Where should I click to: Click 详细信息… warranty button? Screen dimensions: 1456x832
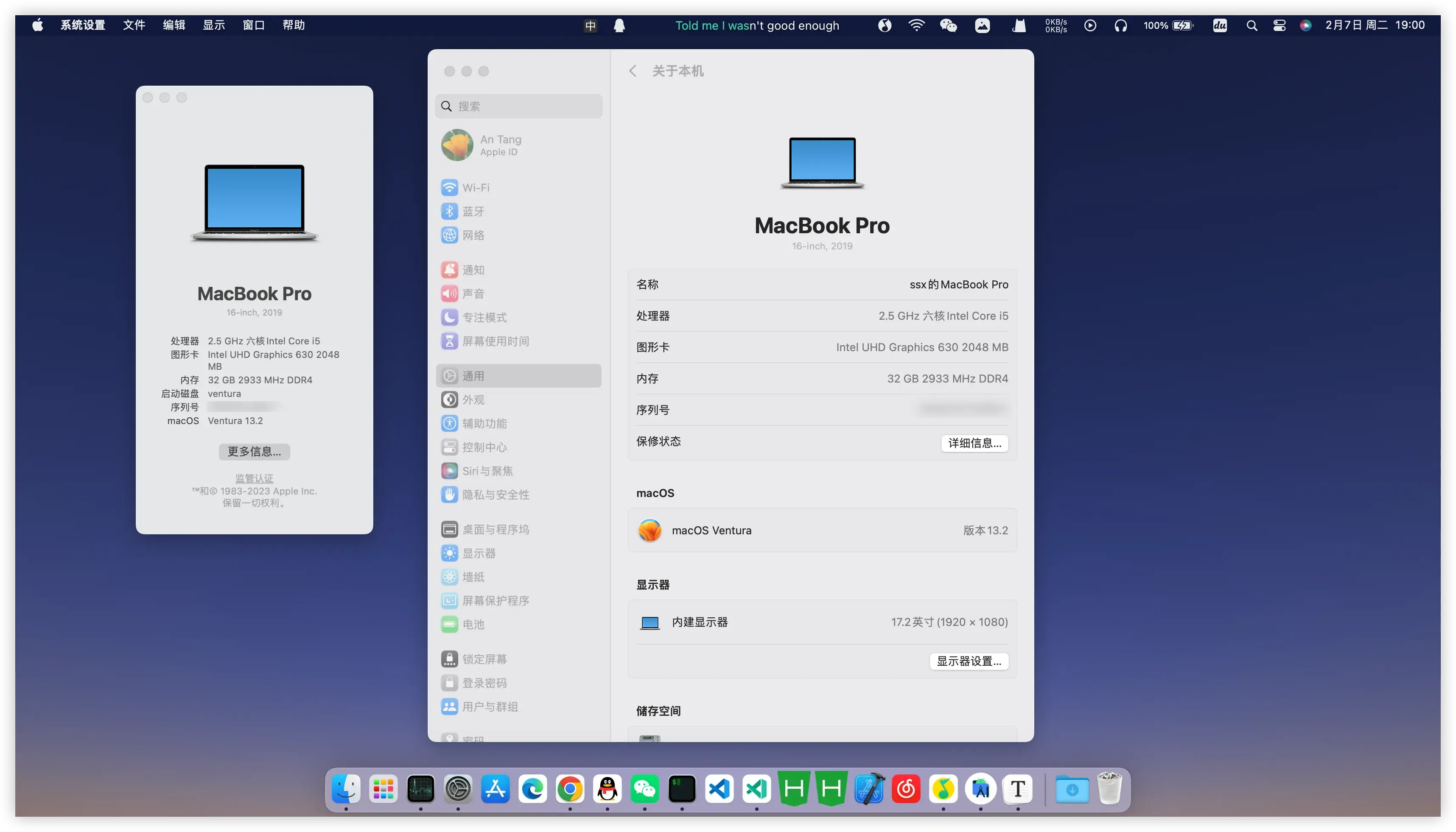[974, 443]
